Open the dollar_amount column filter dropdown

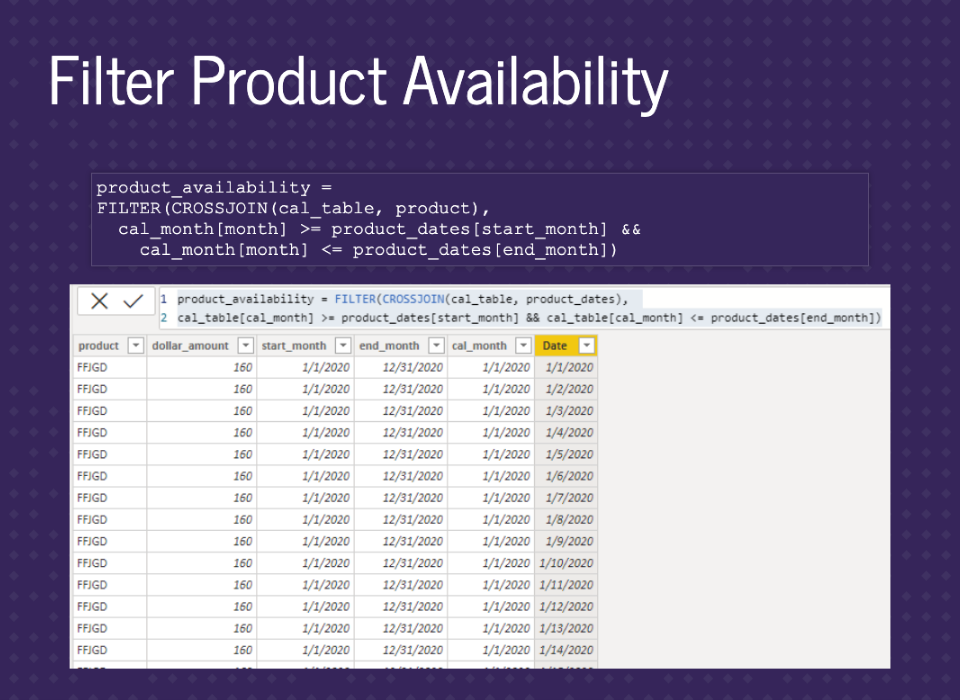tap(245, 346)
